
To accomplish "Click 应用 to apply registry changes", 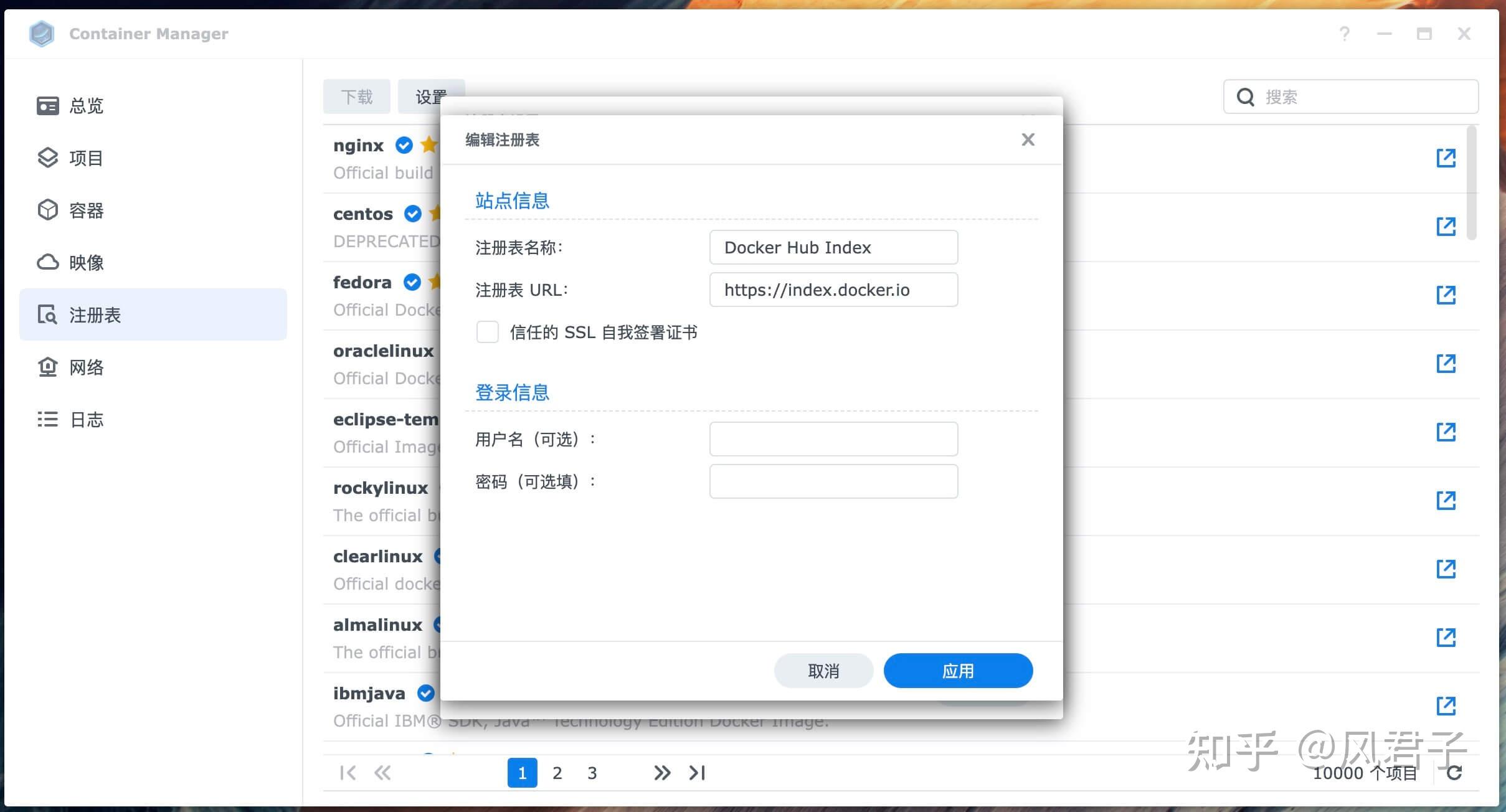I will click(x=957, y=670).
